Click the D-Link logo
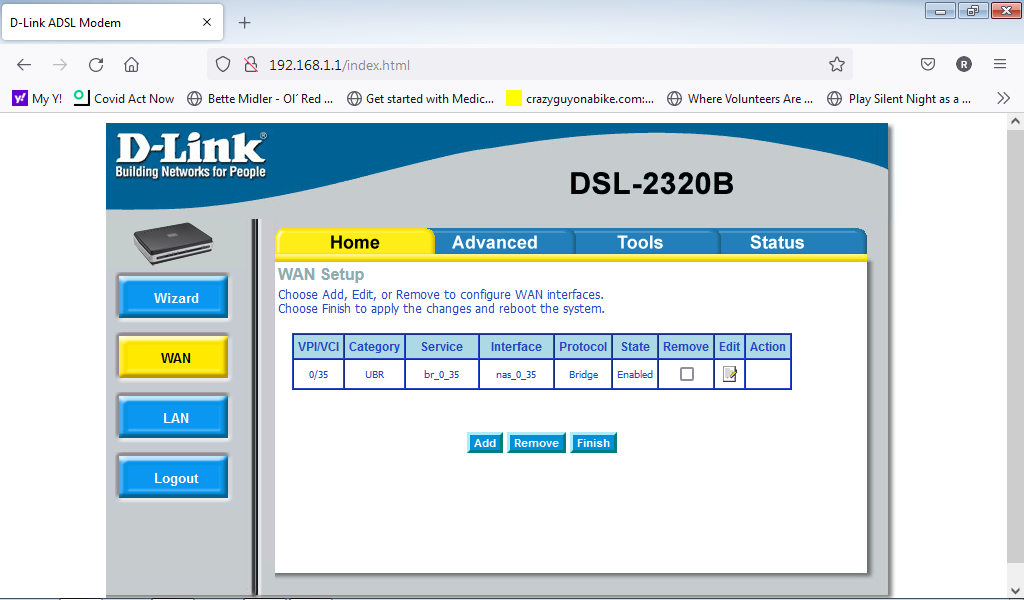Screen dimensions: 1024x600 tap(191, 155)
